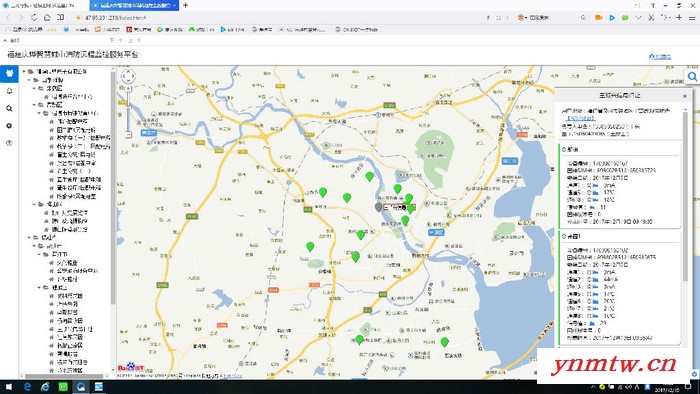700x394 pixels.
Task: Click the map zoom level slider track
Action: tap(128, 112)
